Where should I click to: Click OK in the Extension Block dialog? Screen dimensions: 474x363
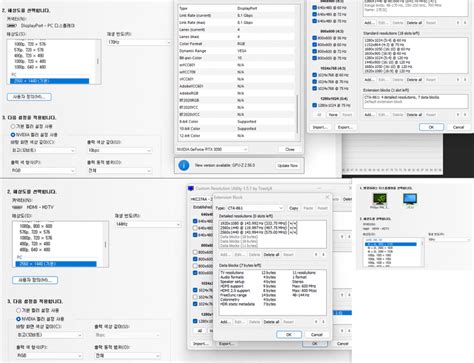pos(289,335)
